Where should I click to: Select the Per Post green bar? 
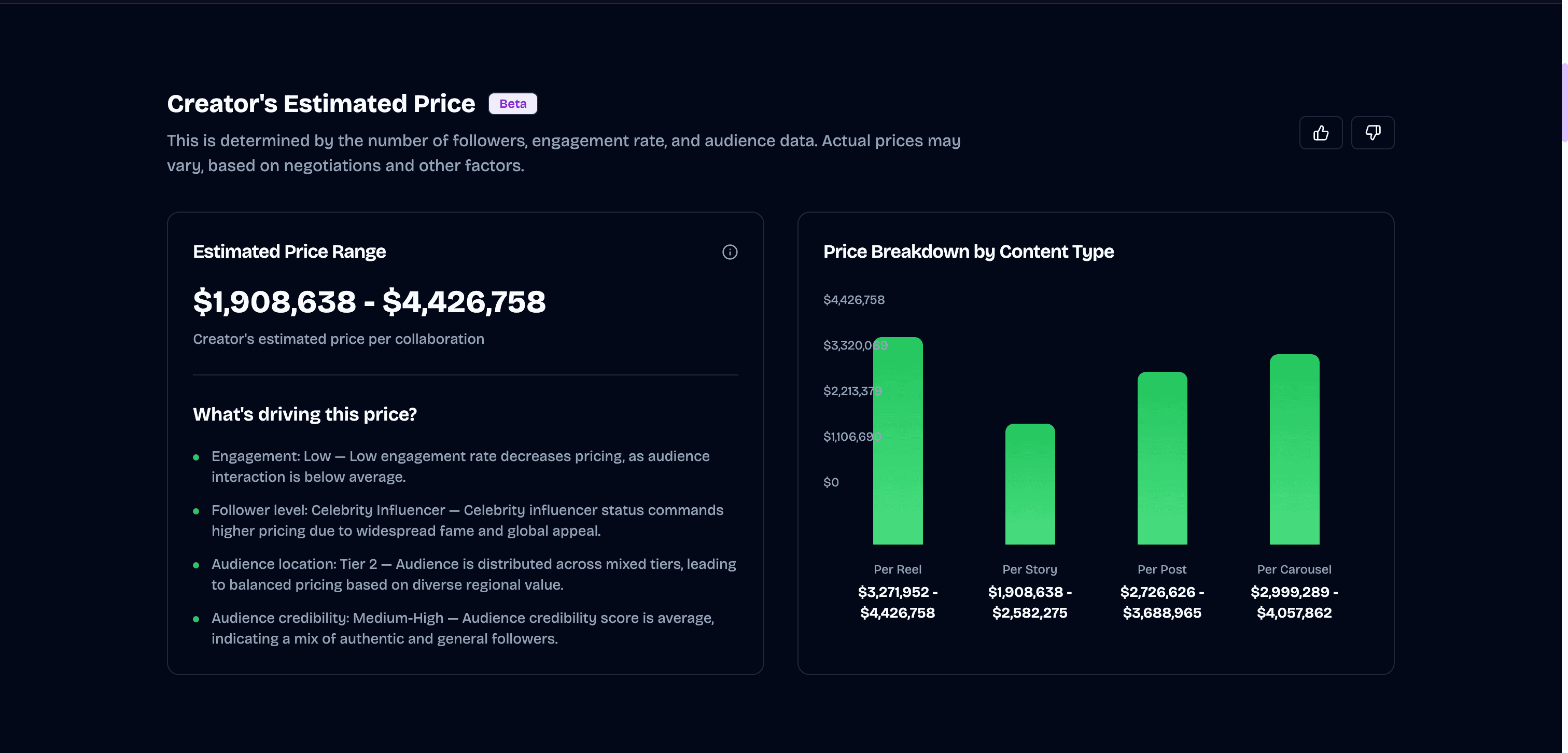point(1161,458)
